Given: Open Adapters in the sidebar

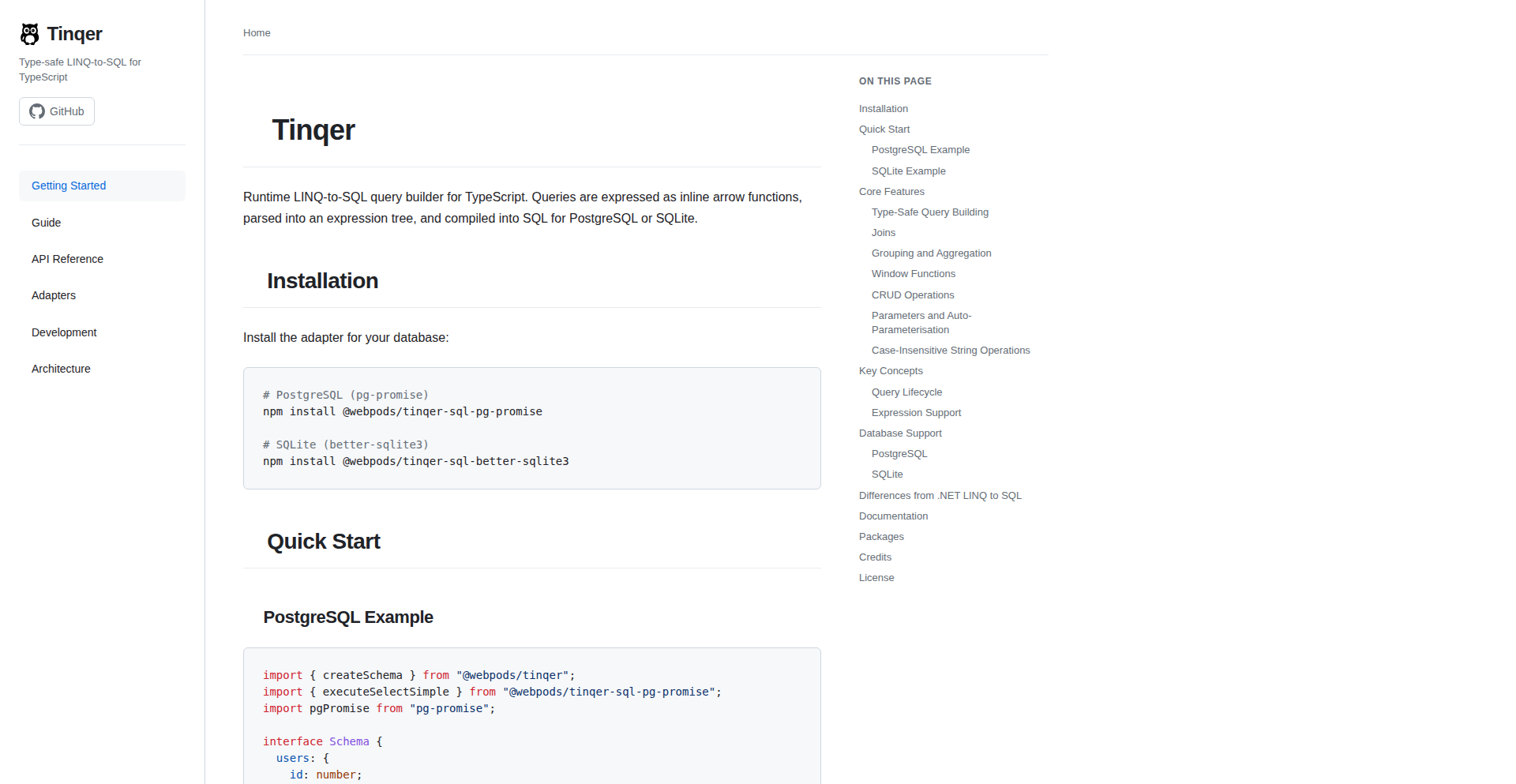Looking at the screenshot, I should (54, 295).
